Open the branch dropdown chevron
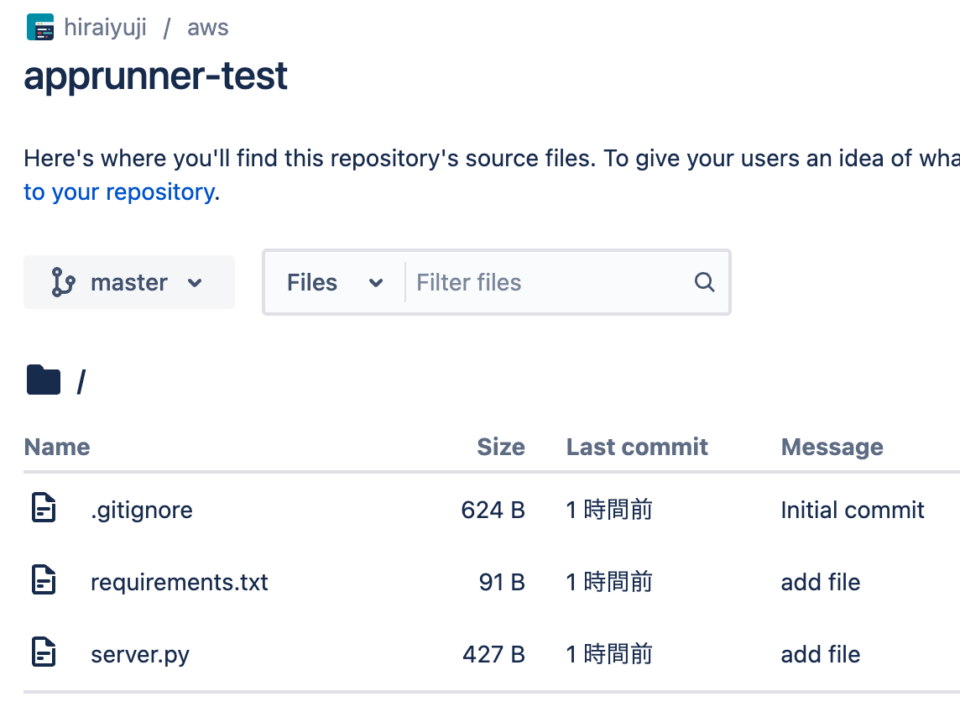960x707 pixels. [196, 283]
